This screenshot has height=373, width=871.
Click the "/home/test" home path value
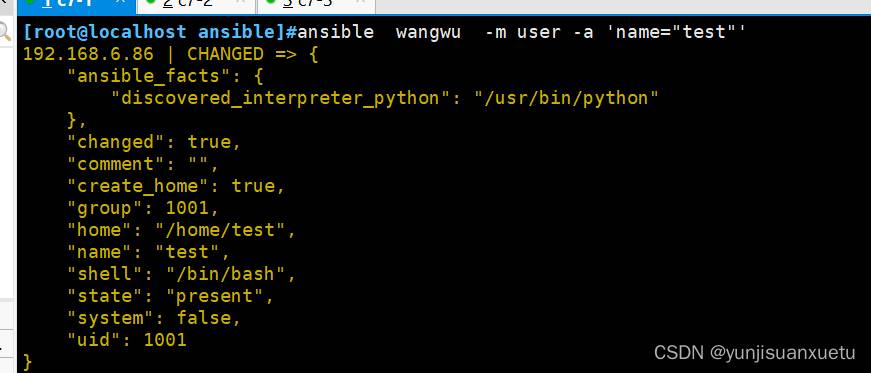(x=220, y=230)
